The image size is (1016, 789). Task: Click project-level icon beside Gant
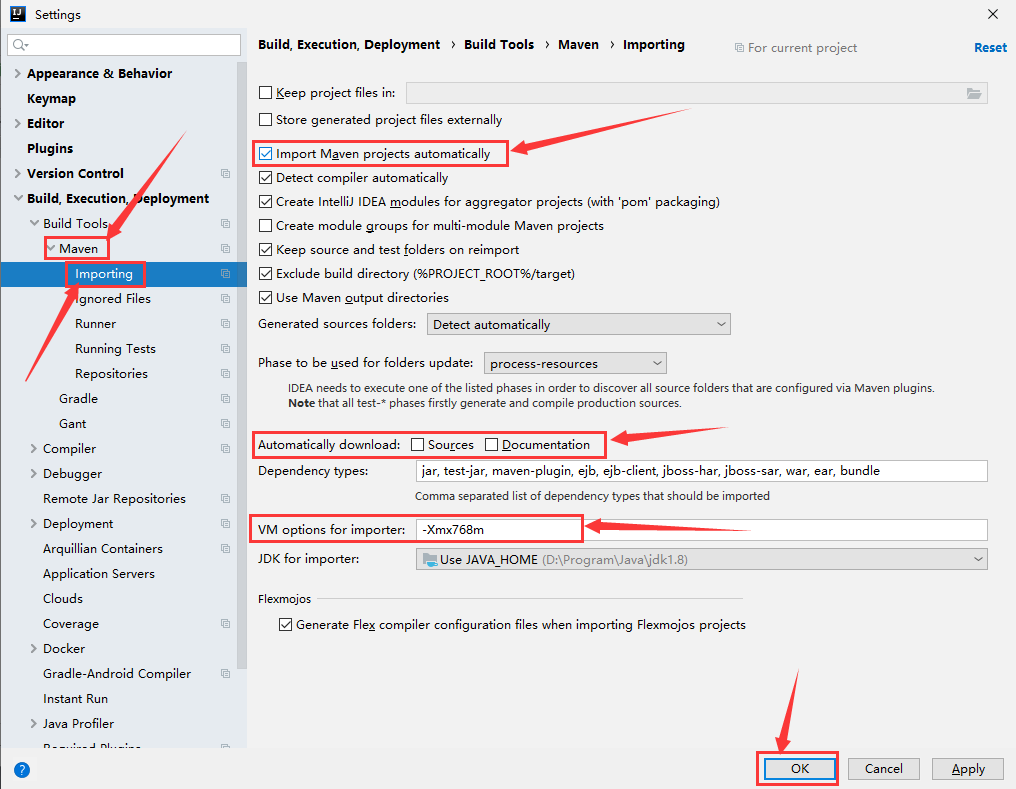[225, 424]
